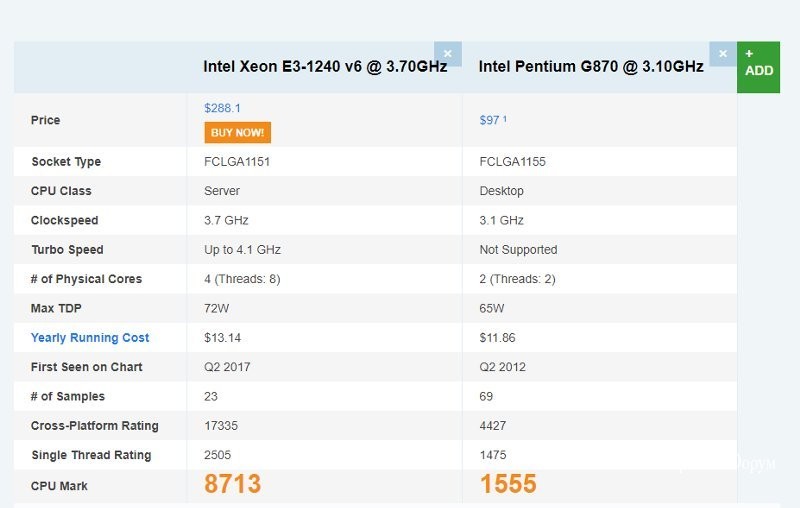Click the Price row label
Viewport: 800px width, 508px height.
tap(45, 120)
